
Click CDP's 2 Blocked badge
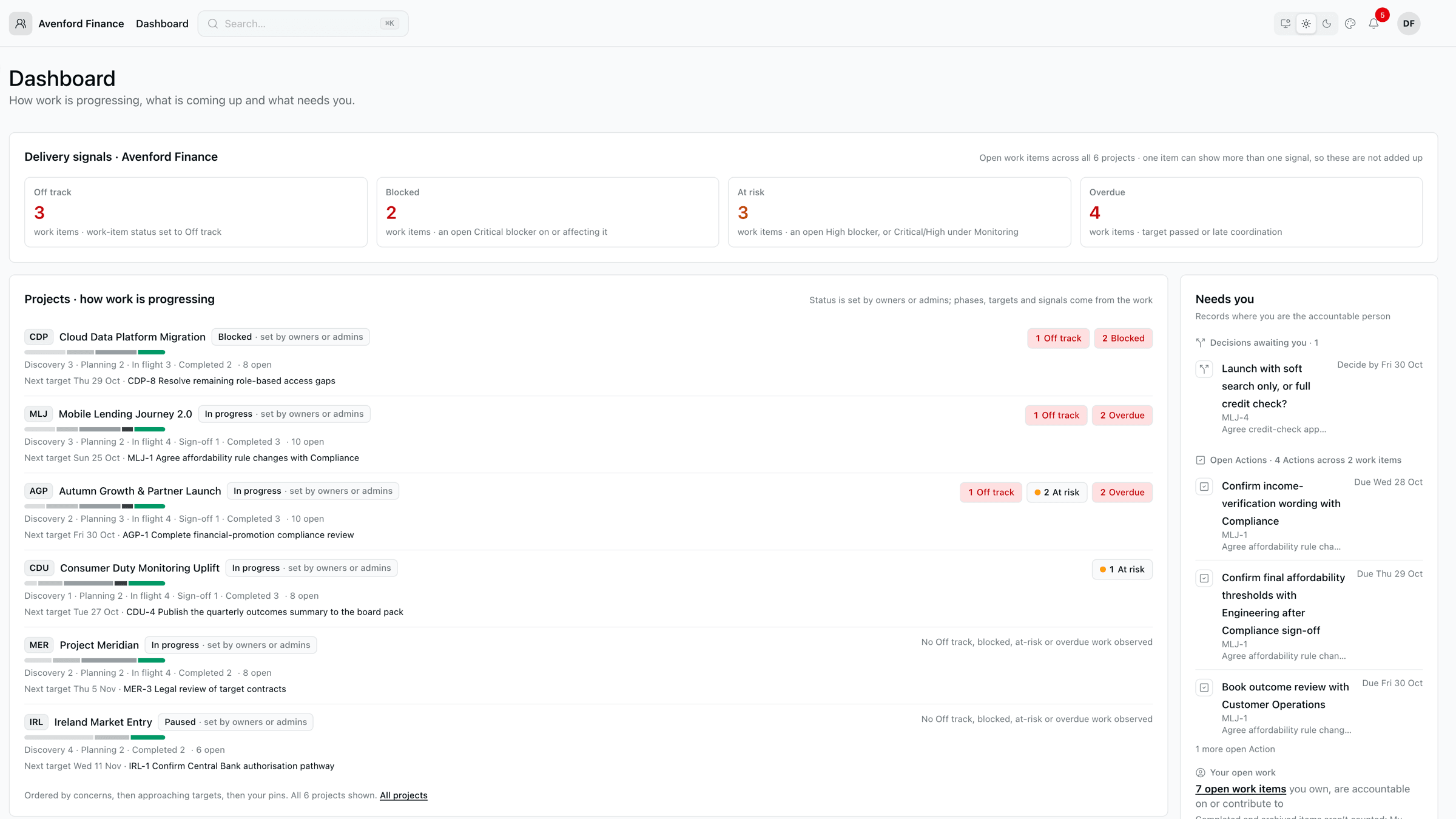click(1123, 339)
